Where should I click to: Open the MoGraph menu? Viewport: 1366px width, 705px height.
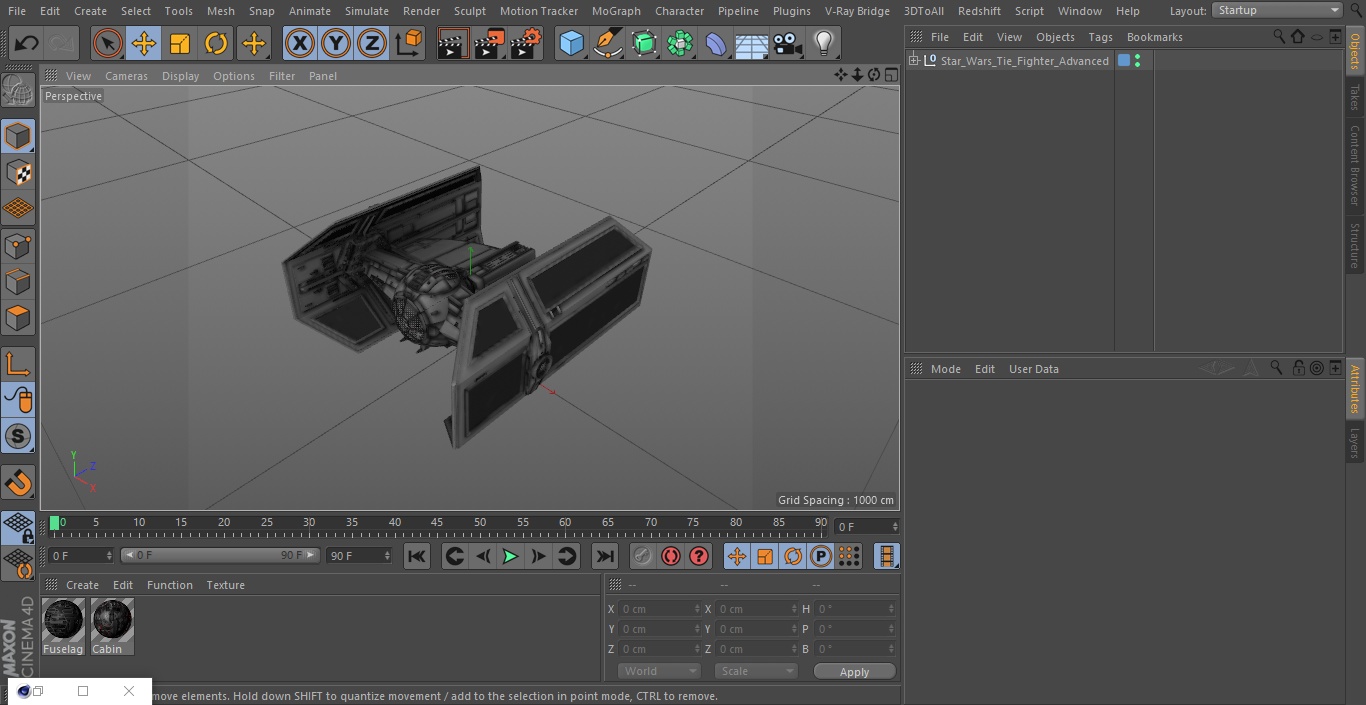pos(616,11)
